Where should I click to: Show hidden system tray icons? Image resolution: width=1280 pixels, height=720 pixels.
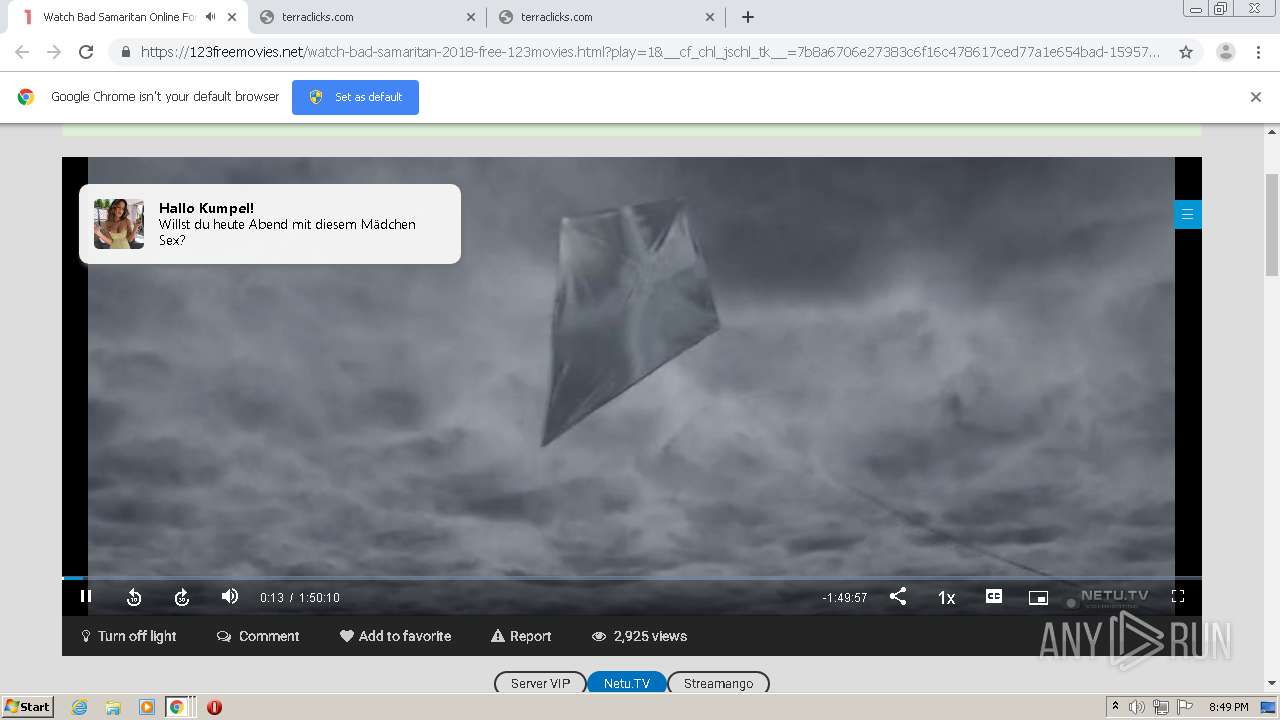click(1115, 706)
